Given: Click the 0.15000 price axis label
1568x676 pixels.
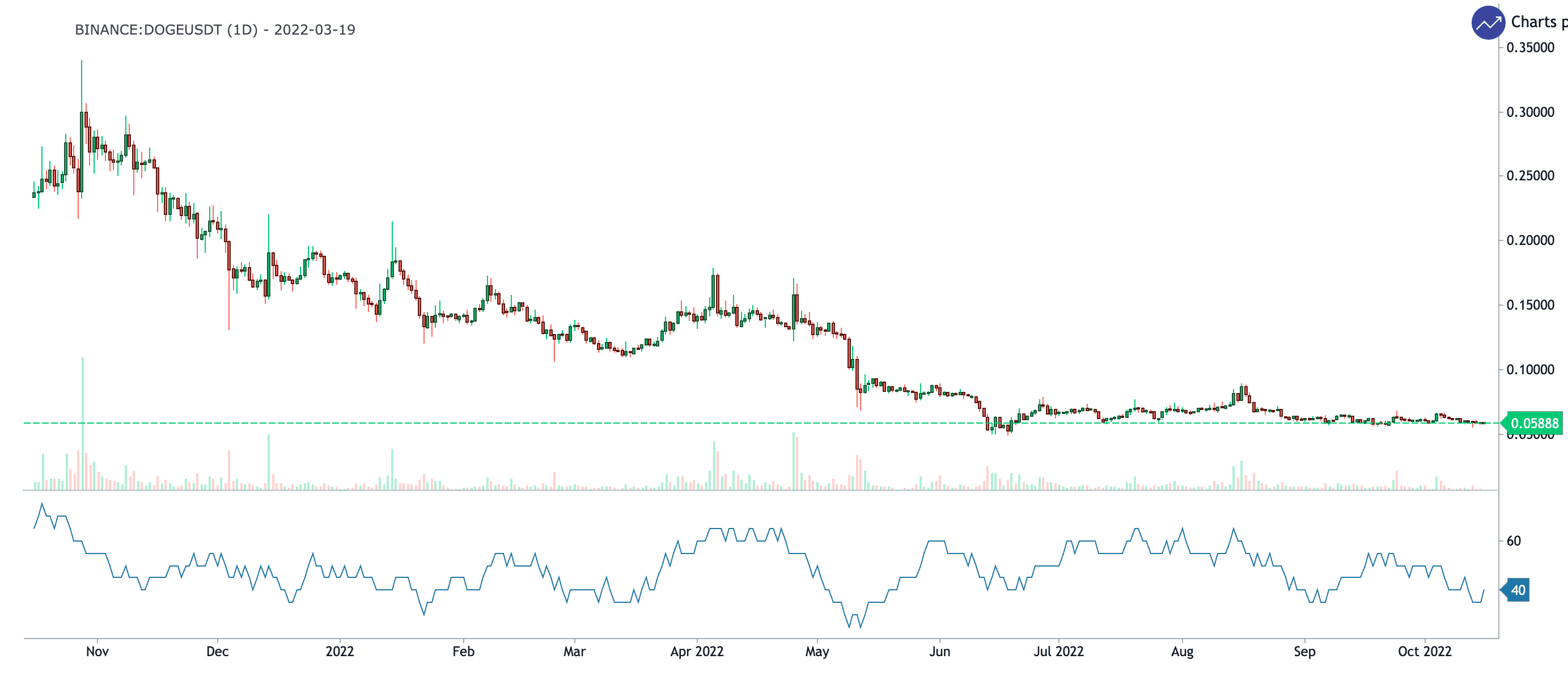Looking at the screenshot, I should click(x=1529, y=305).
